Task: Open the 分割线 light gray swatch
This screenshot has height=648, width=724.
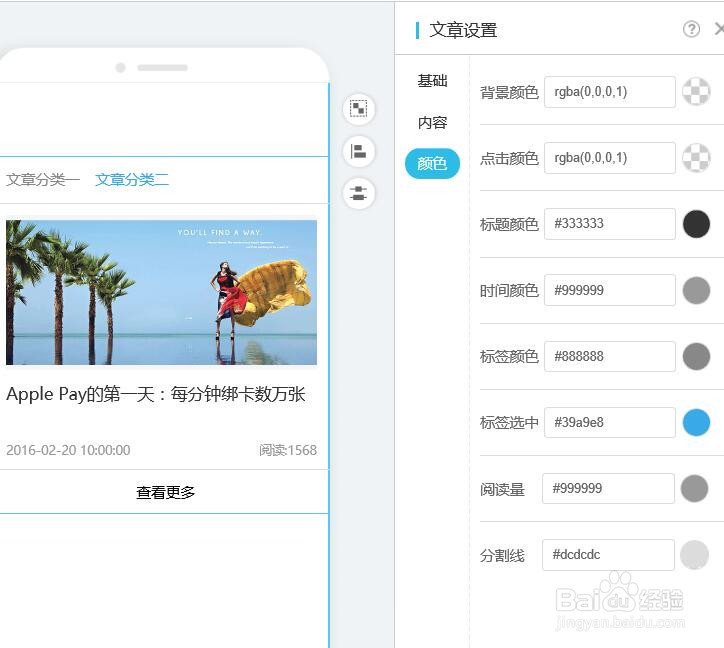Action: 694,555
